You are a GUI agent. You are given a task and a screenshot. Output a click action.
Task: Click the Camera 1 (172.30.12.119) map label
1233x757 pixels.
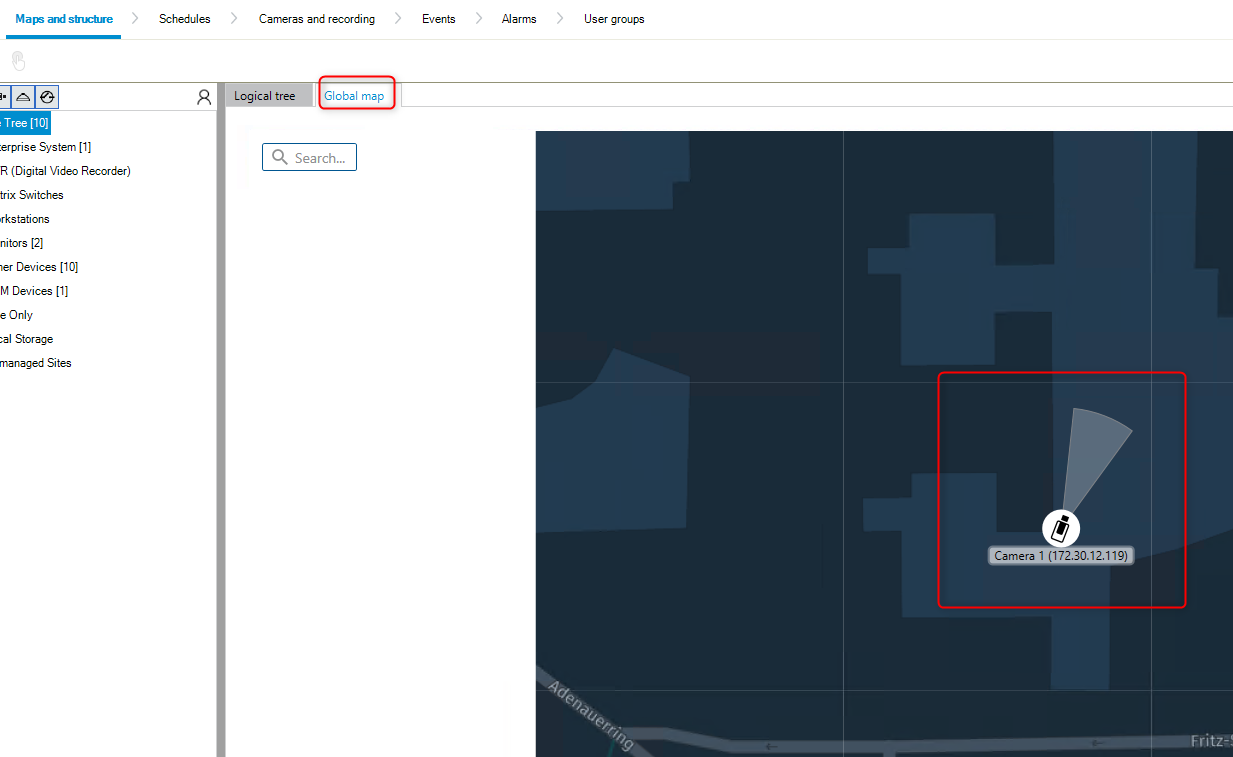(x=1061, y=555)
